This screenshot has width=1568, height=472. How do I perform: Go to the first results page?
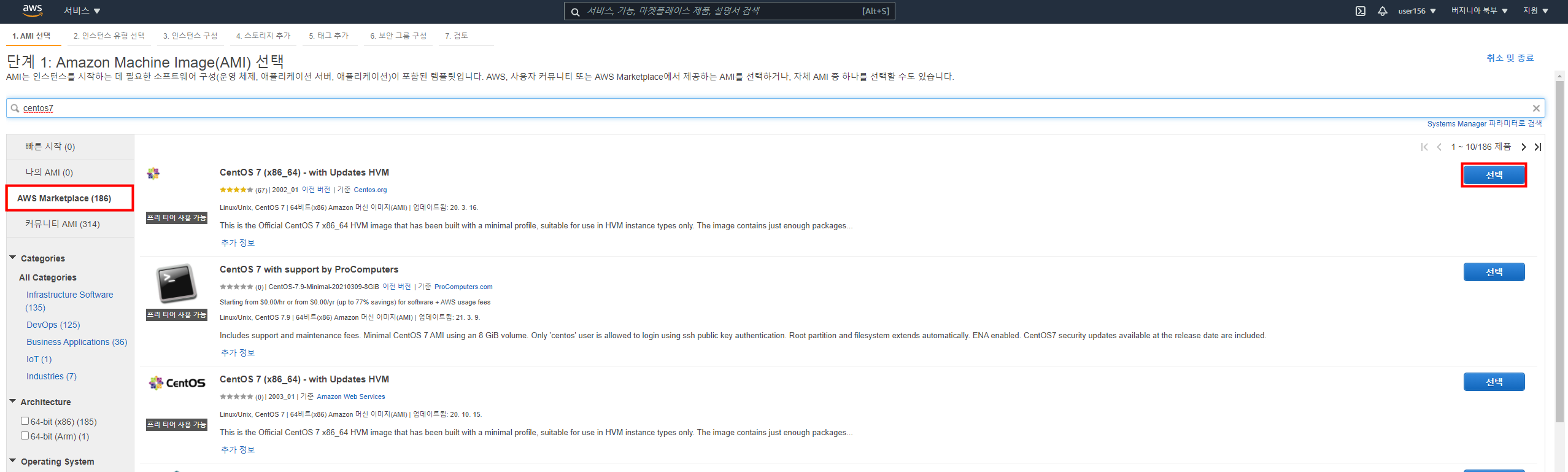tap(1424, 147)
